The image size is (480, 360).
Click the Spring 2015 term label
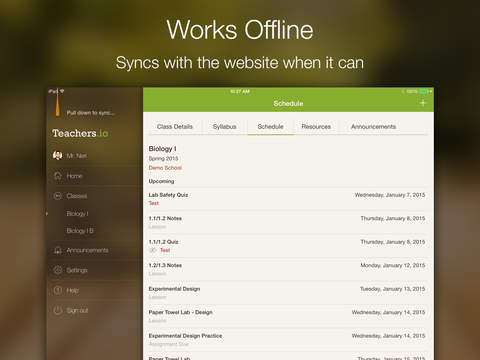click(x=163, y=158)
